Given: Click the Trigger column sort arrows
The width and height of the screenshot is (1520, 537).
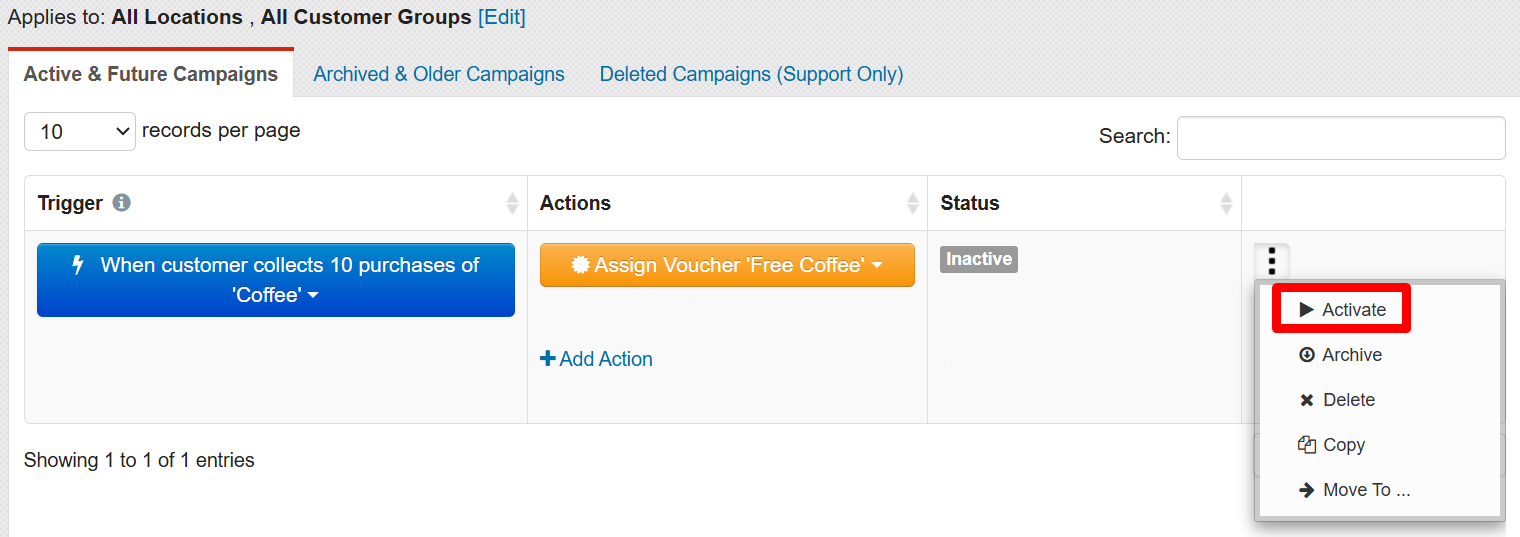Looking at the screenshot, I should (x=513, y=203).
